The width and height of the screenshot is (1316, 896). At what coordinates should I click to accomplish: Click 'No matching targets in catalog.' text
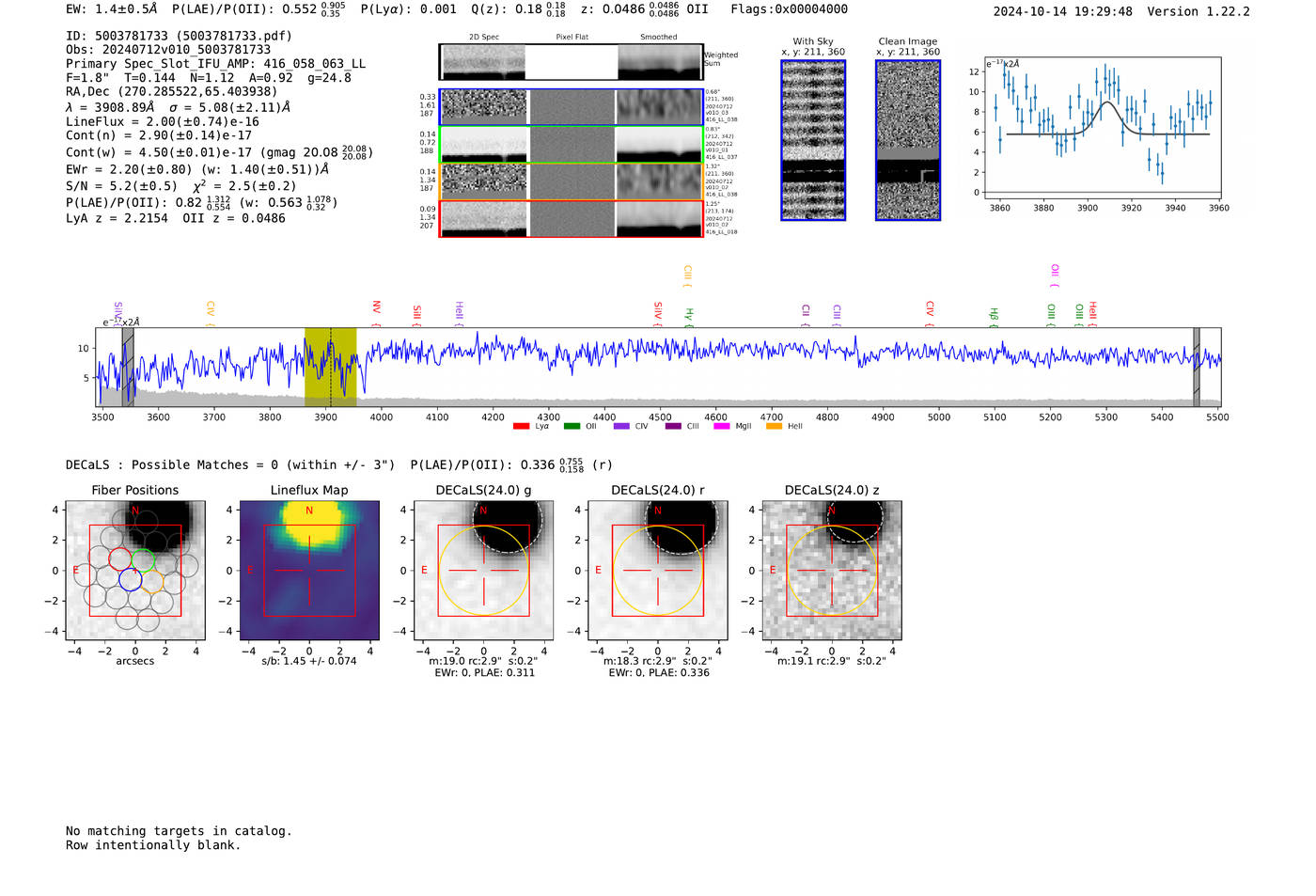(x=179, y=831)
